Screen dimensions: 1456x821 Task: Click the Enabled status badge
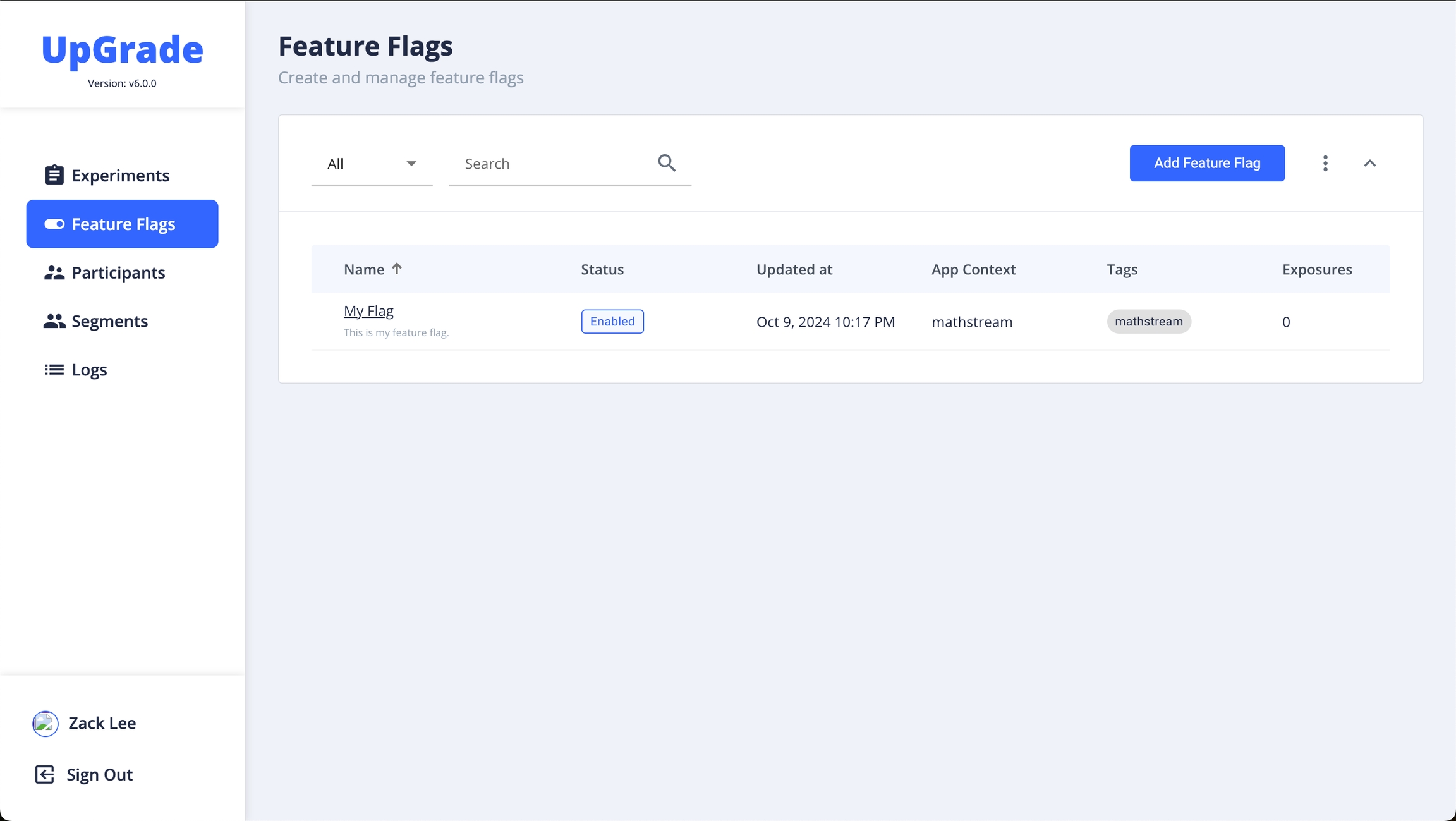pos(612,321)
